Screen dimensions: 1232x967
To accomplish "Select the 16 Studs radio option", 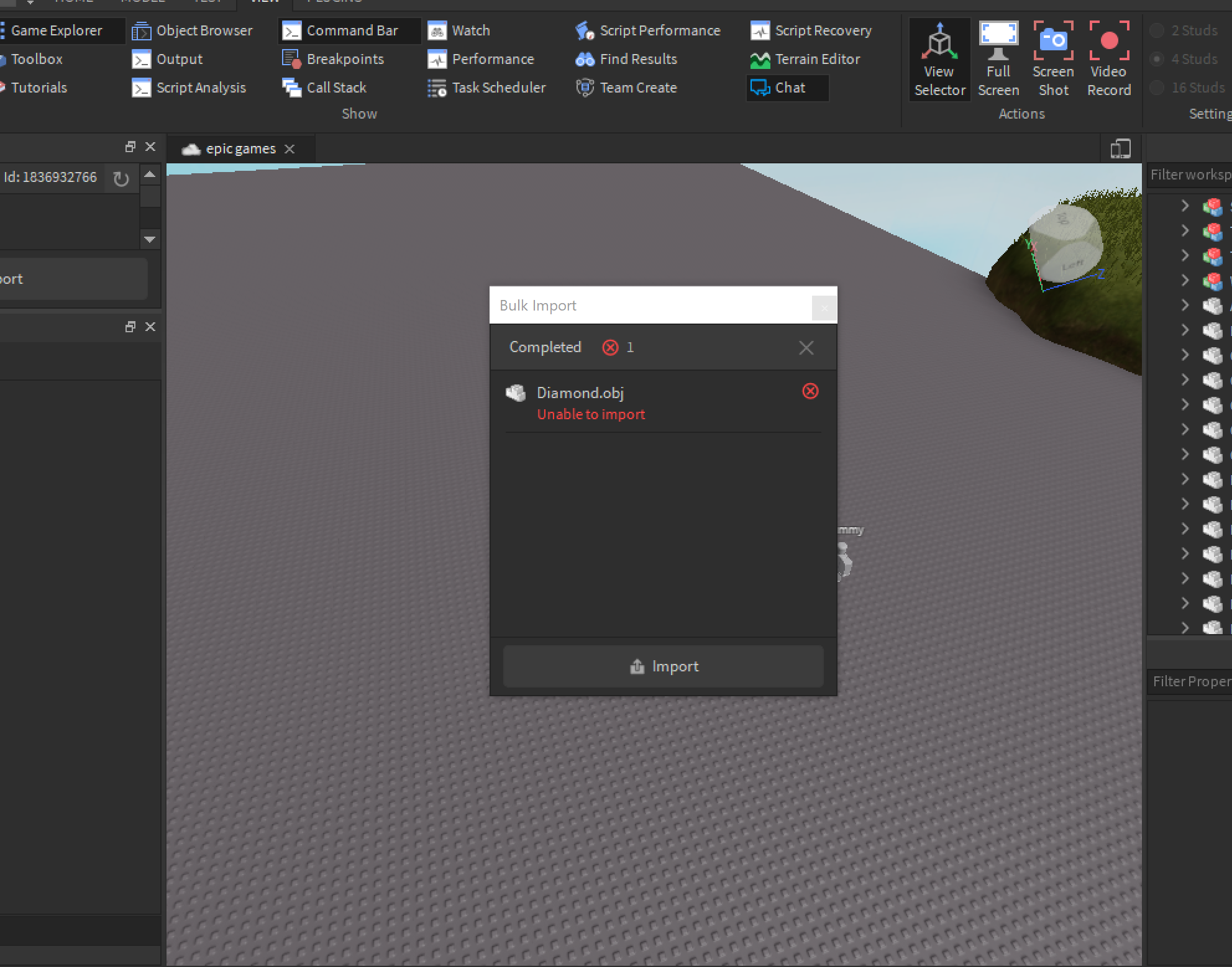I will (x=1157, y=88).
